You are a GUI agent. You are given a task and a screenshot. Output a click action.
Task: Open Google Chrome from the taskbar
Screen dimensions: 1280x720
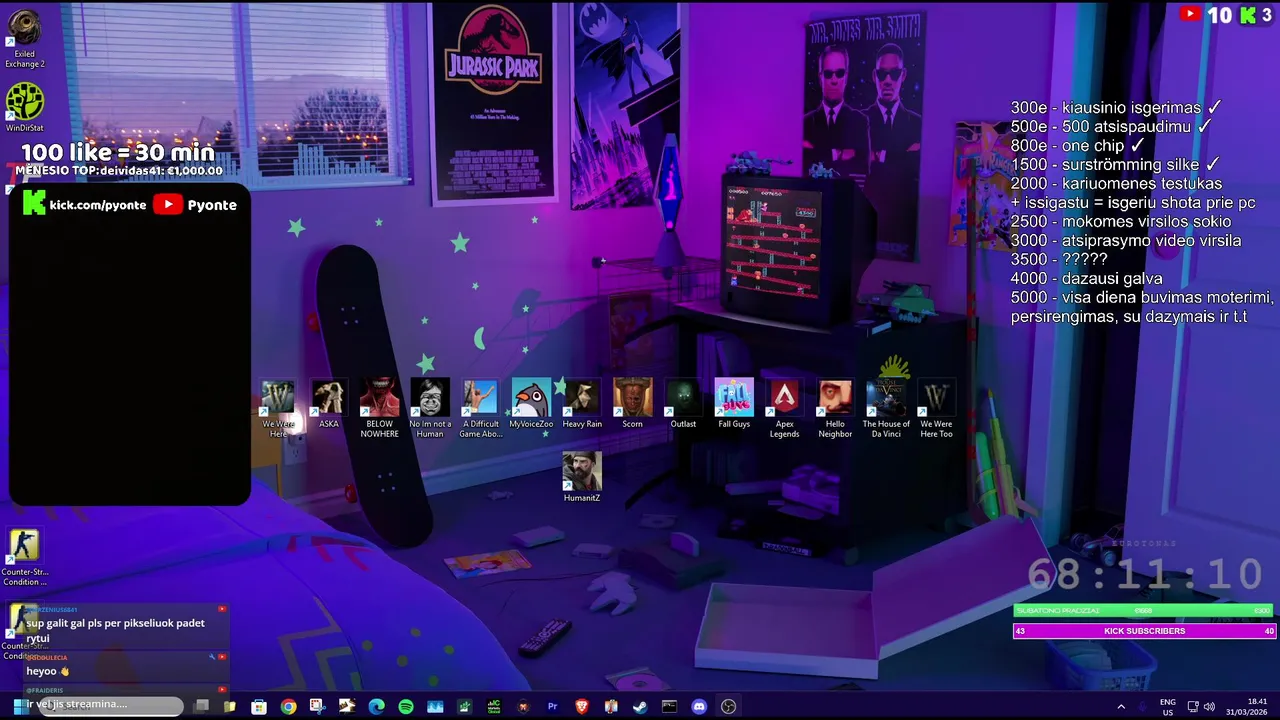(288, 707)
